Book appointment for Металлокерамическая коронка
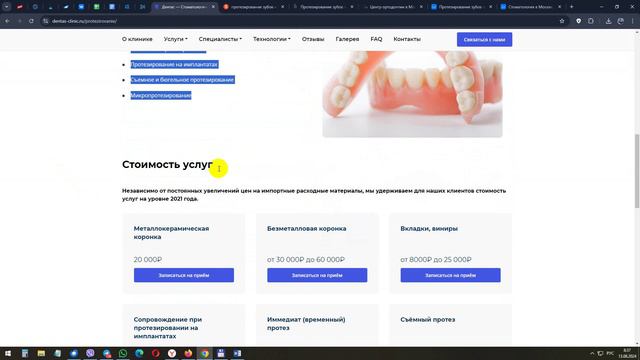Viewport: 640px width, 360px height. 184,275
